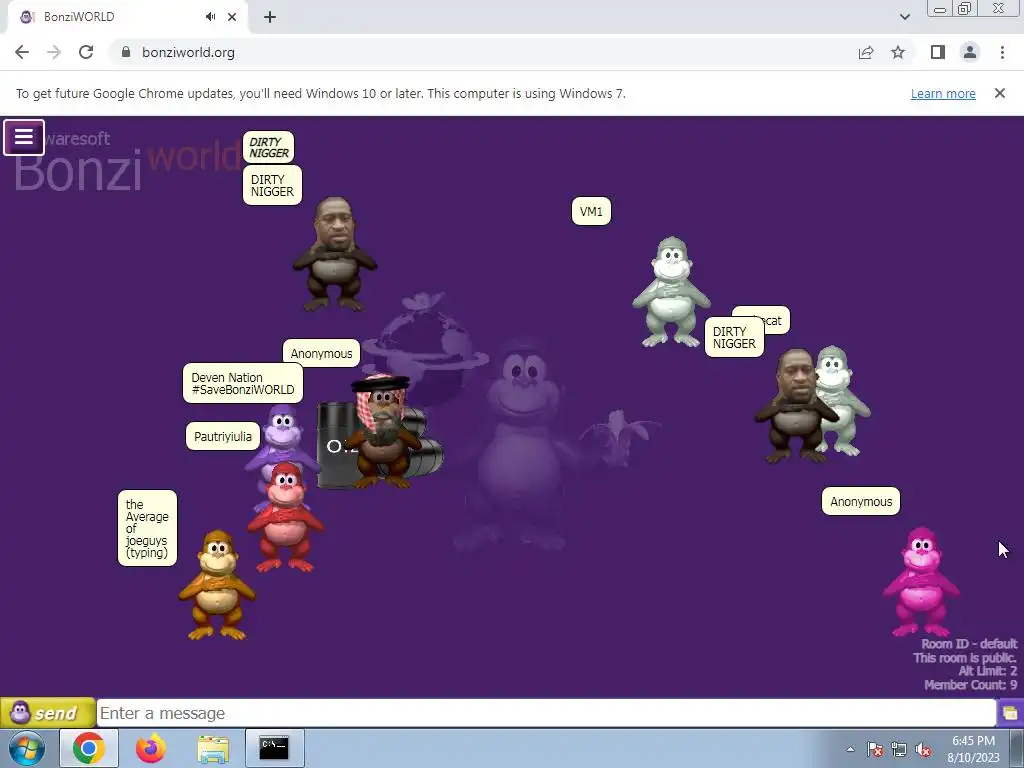
Task: Click Member Count: 9 text
Action: (970, 684)
